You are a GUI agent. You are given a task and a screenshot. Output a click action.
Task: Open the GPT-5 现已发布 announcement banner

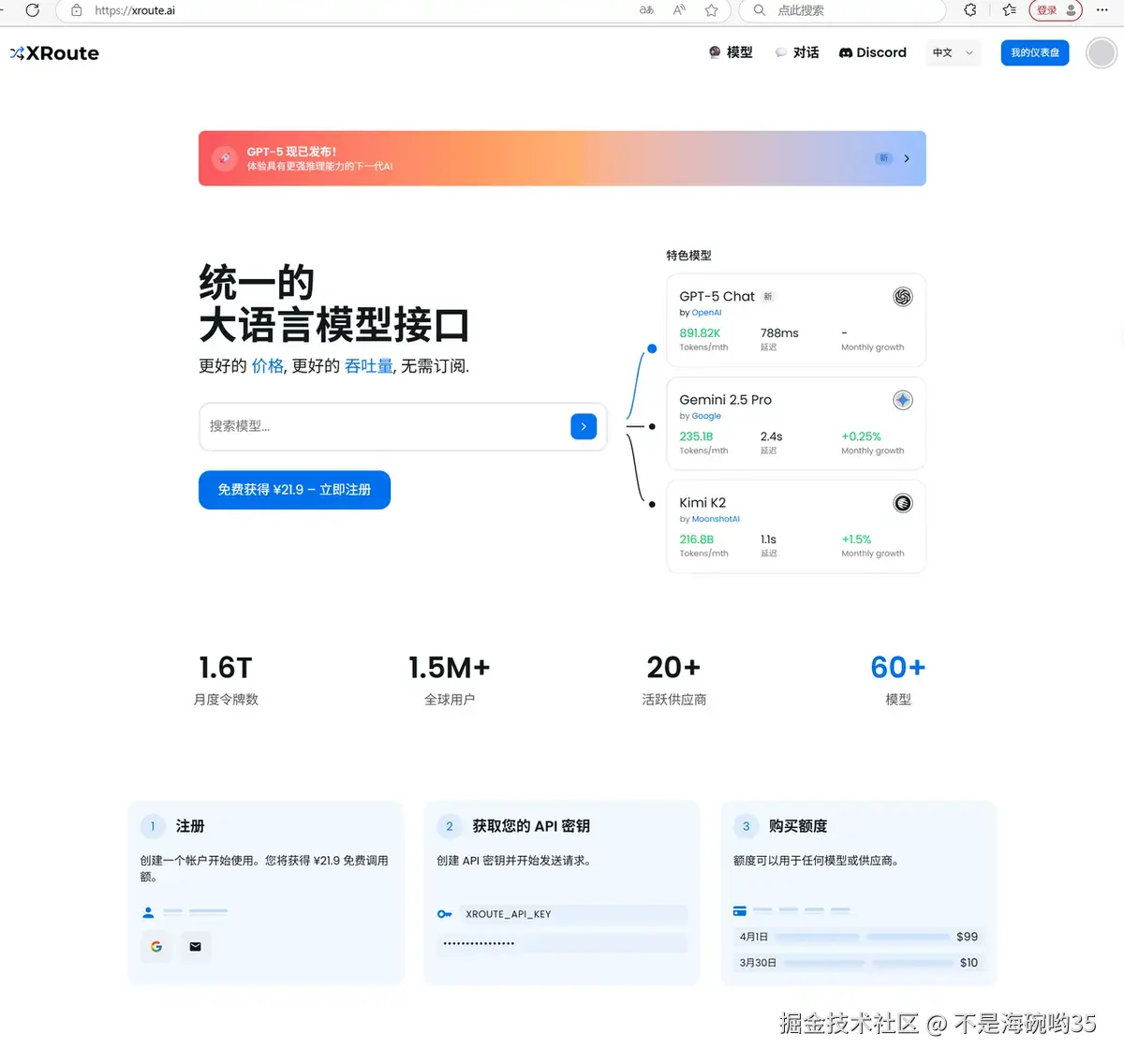[562, 158]
